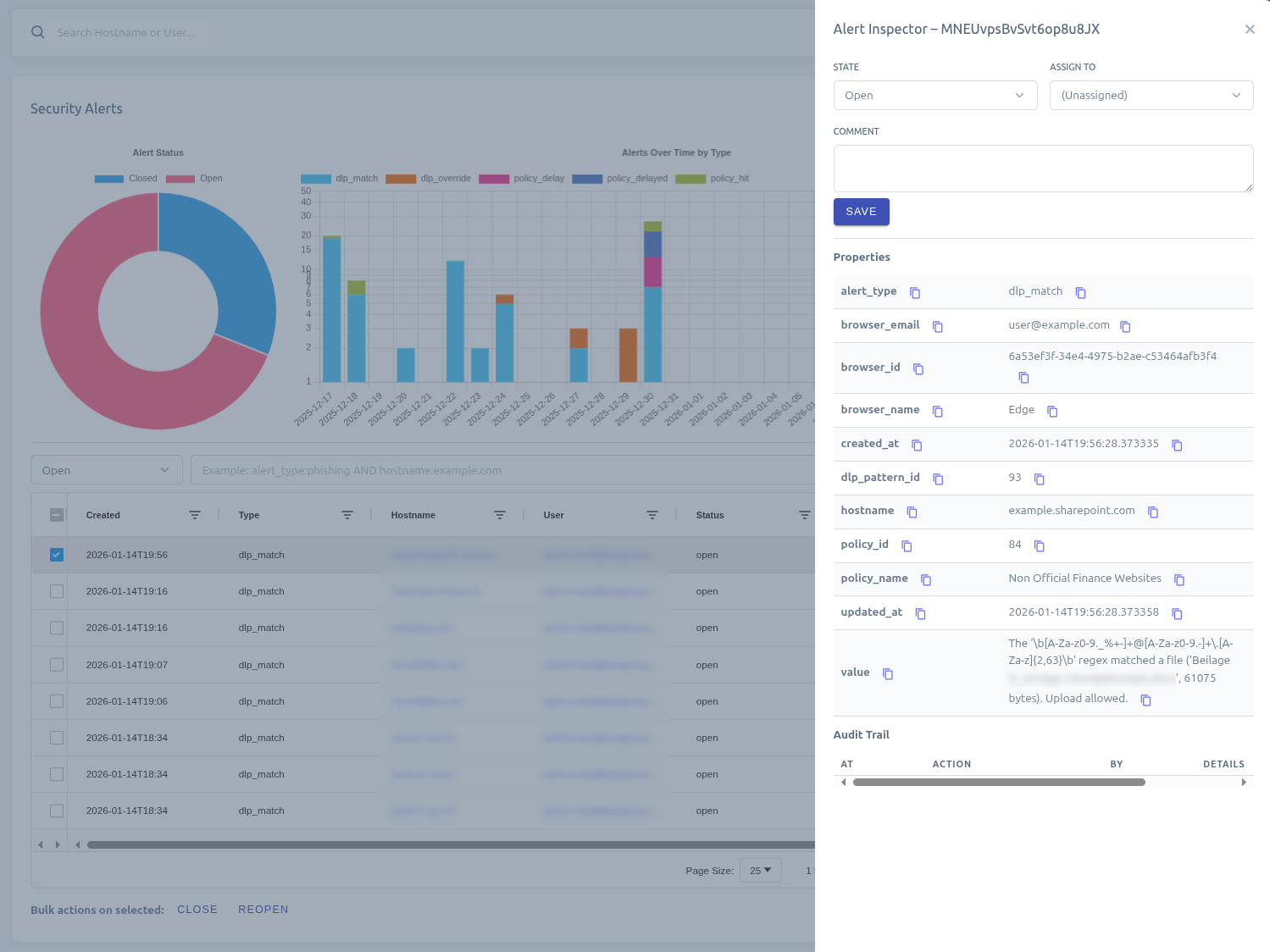Click the DETAILS audit trail column
This screenshot has width=1270, height=952.
tap(1224, 764)
